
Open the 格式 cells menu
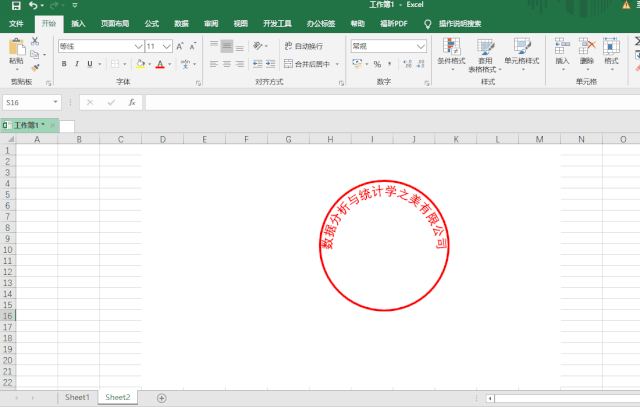611,53
